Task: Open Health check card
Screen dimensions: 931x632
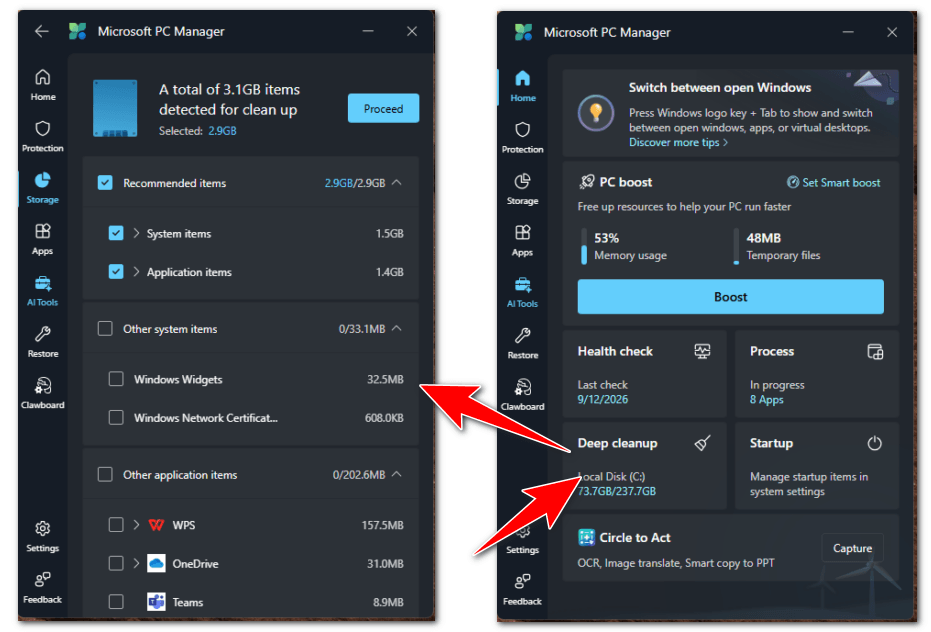Action: tap(644, 374)
